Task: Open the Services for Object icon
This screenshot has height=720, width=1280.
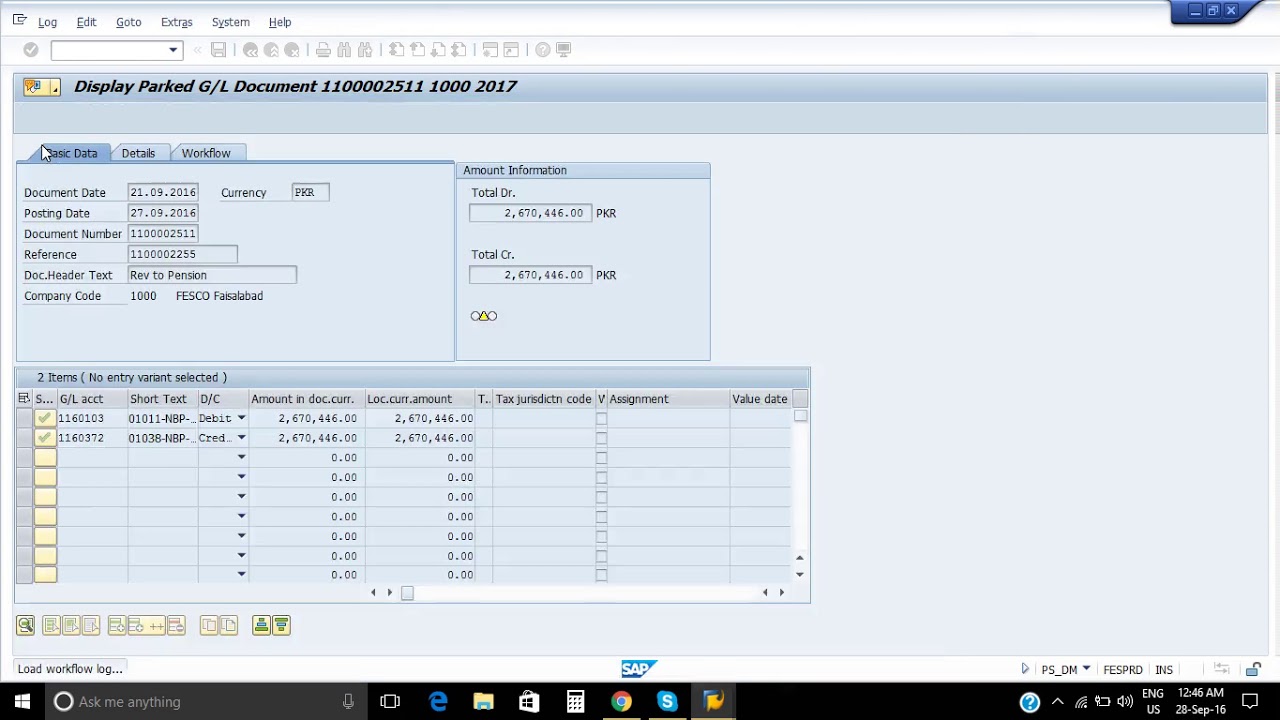Action: (x=41, y=87)
